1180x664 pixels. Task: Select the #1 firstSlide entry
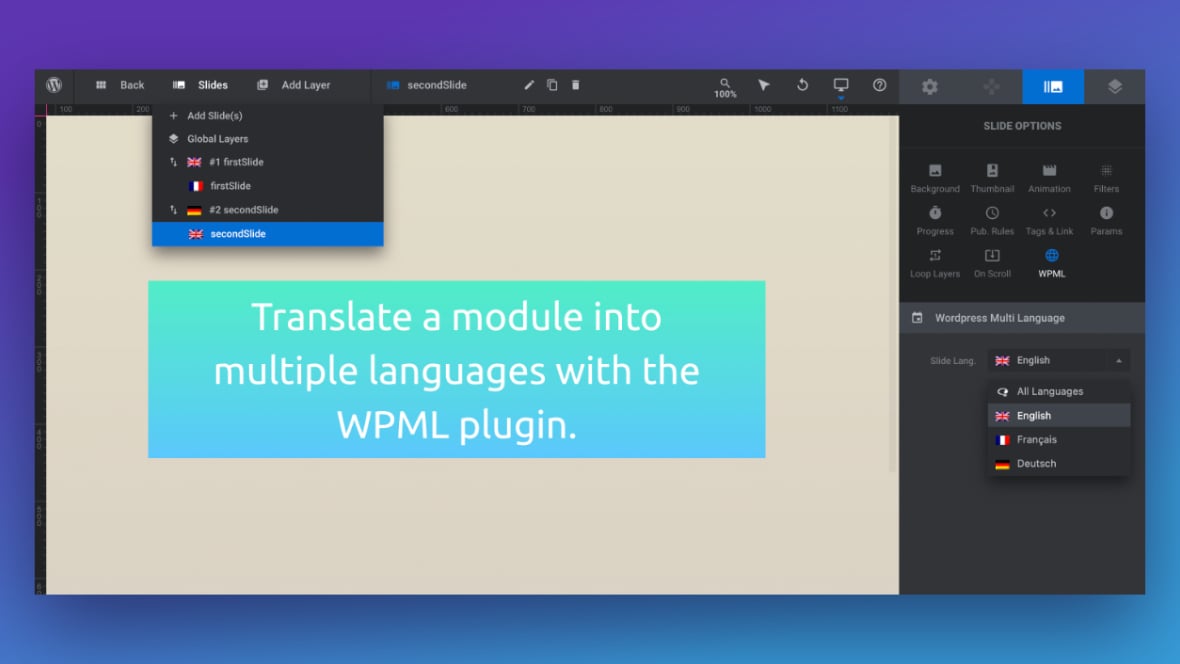coord(267,162)
